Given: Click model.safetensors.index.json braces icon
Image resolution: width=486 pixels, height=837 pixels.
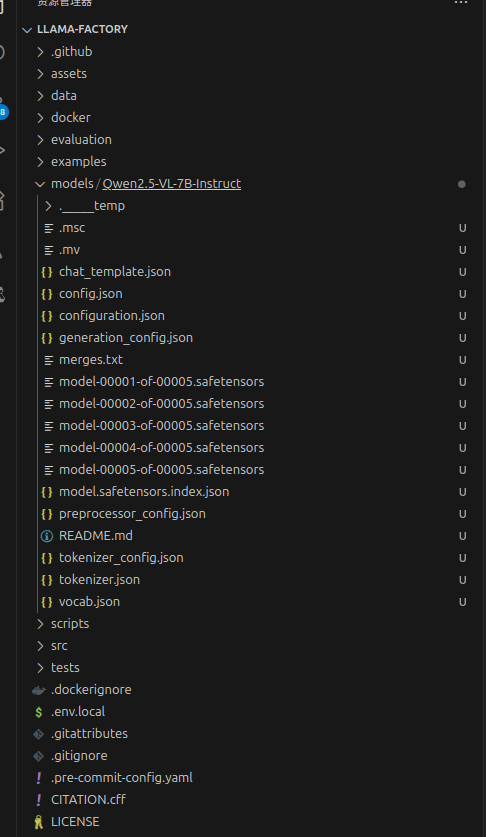Looking at the screenshot, I should point(47,492).
